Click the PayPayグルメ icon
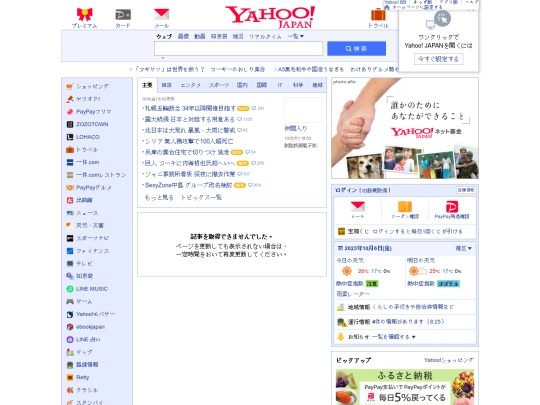The width and height of the screenshot is (540, 405). [x=70, y=188]
